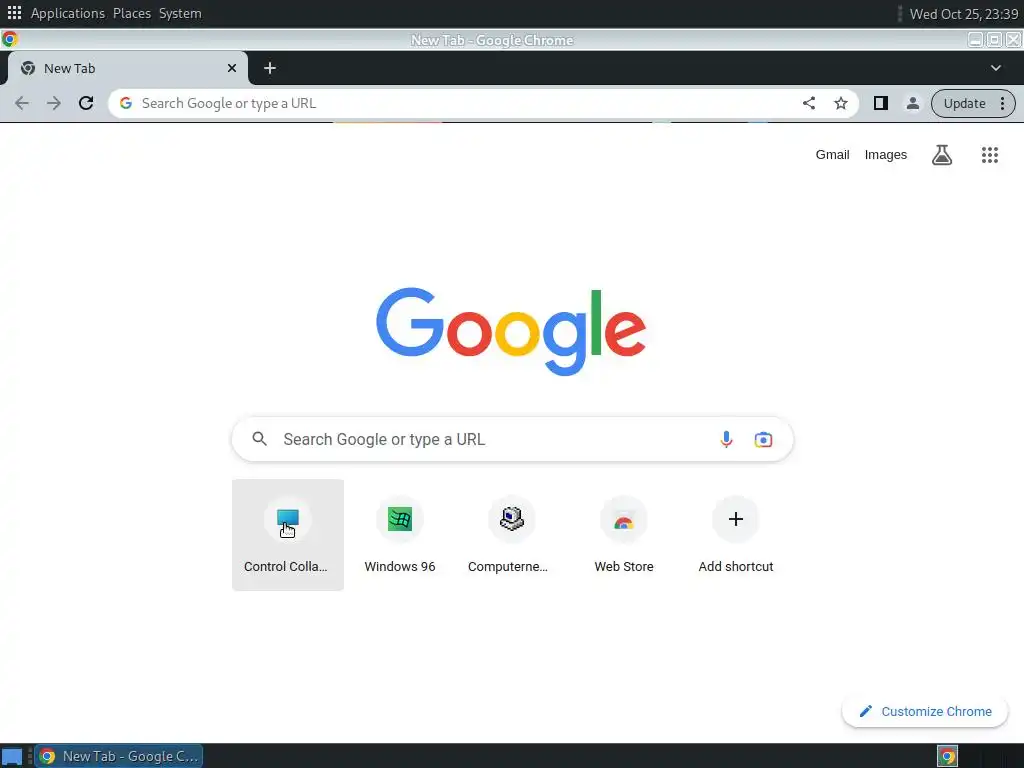Image resolution: width=1024 pixels, height=768 pixels.
Task: Select New Tab - Google Chrome taskbar item
Action: point(119,756)
